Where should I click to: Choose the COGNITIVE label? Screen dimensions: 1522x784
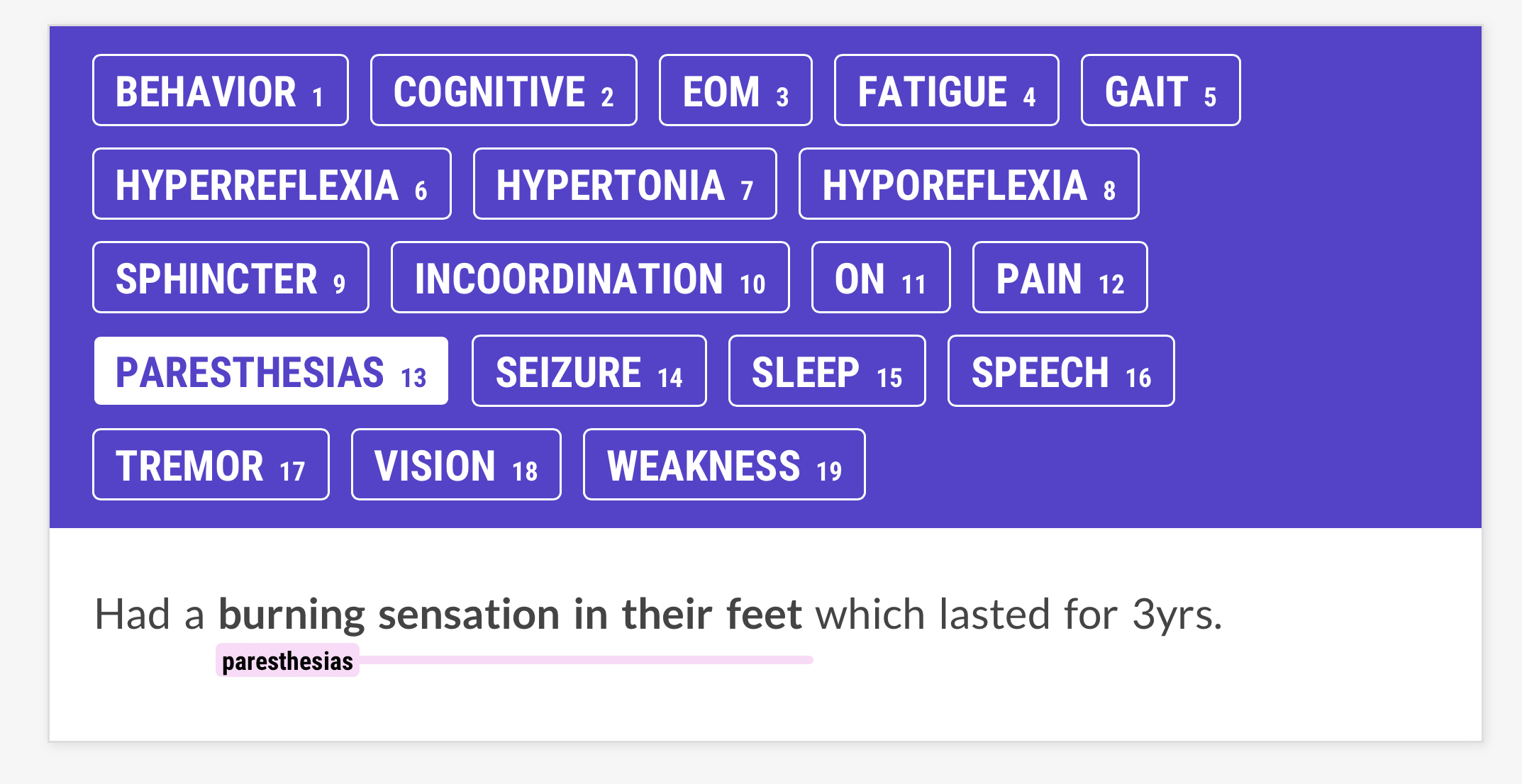click(x=504, y=91)
